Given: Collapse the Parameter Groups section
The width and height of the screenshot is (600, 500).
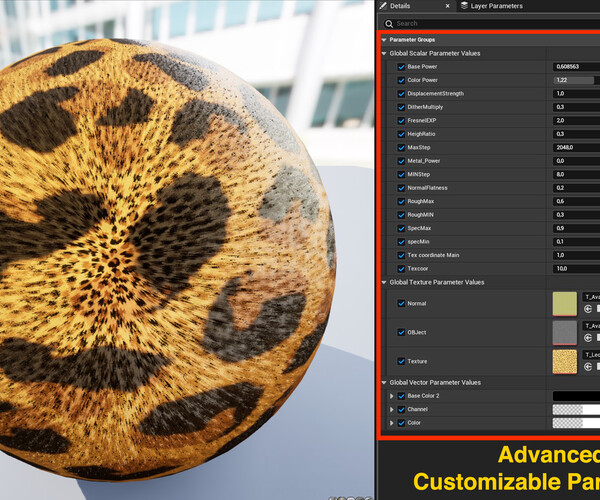Looking at the screenshot, I should [384, 40].
